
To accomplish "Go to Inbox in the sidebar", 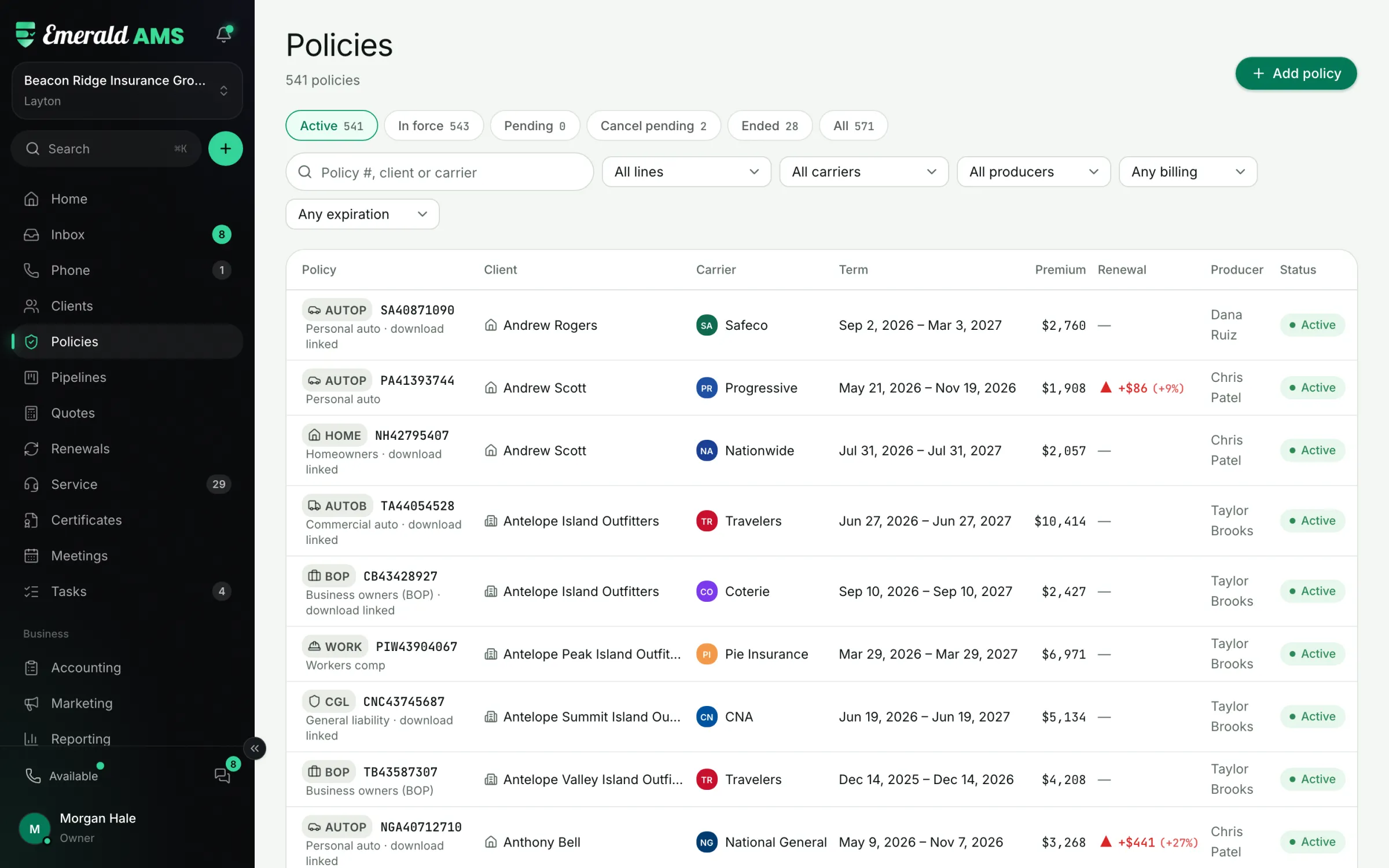I will [x=127, y=234].
